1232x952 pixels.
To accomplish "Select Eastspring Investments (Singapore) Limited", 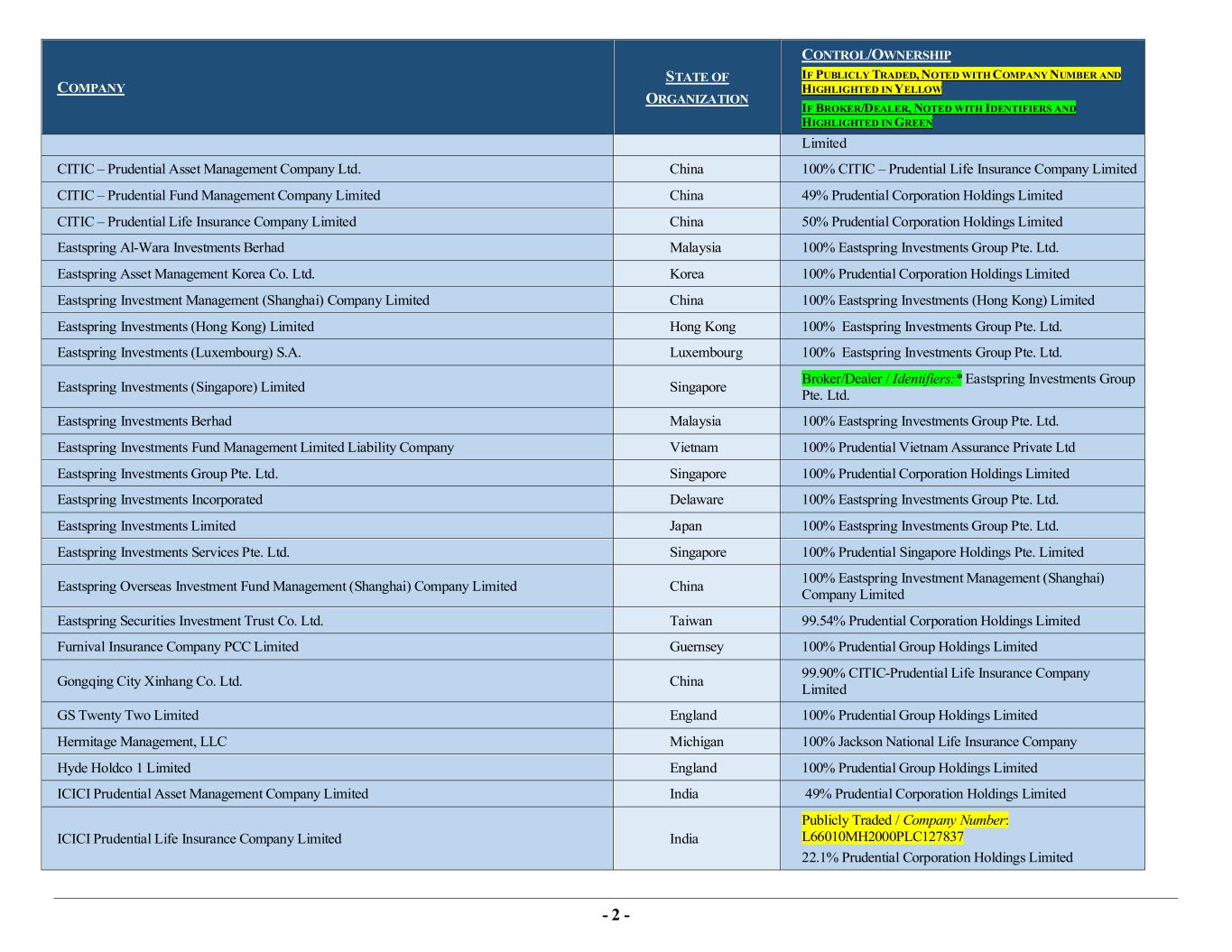I will pyautogui.click(x=181, y=386).
